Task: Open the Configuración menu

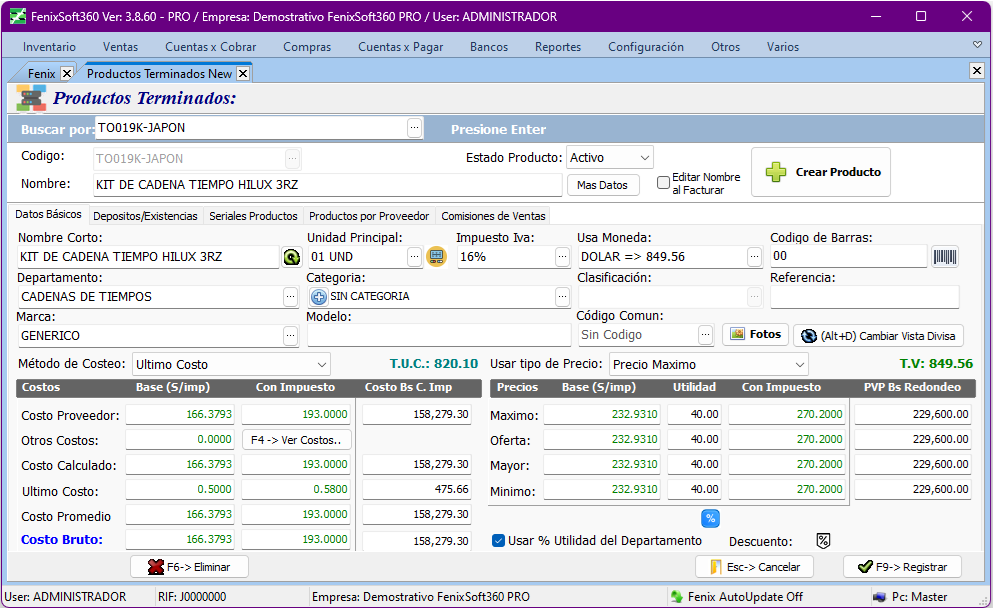Action: (646, 47)
